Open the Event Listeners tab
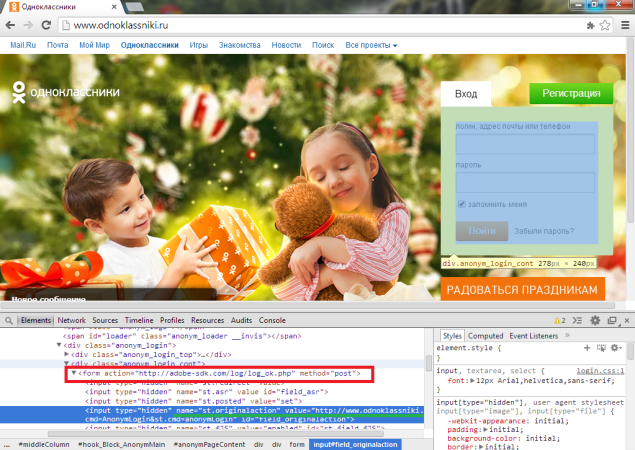Image resolution: width=635 pixels, height=450 pixels. click(x=533, y=336)
